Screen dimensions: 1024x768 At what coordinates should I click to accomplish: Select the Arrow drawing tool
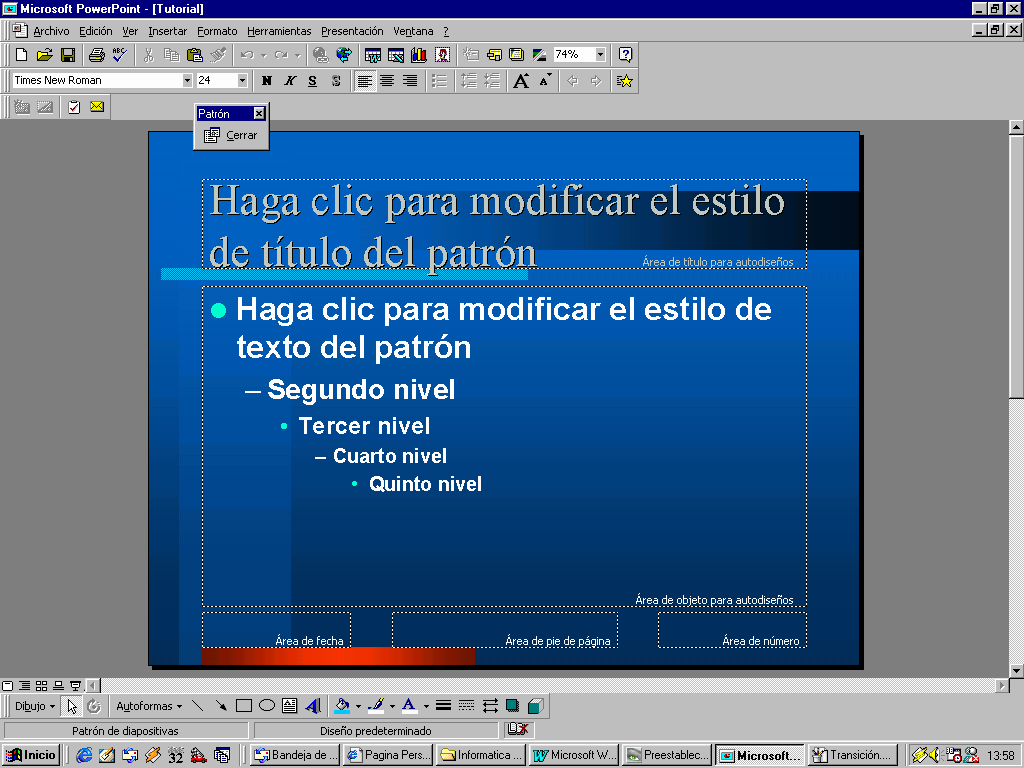[221, 706]
